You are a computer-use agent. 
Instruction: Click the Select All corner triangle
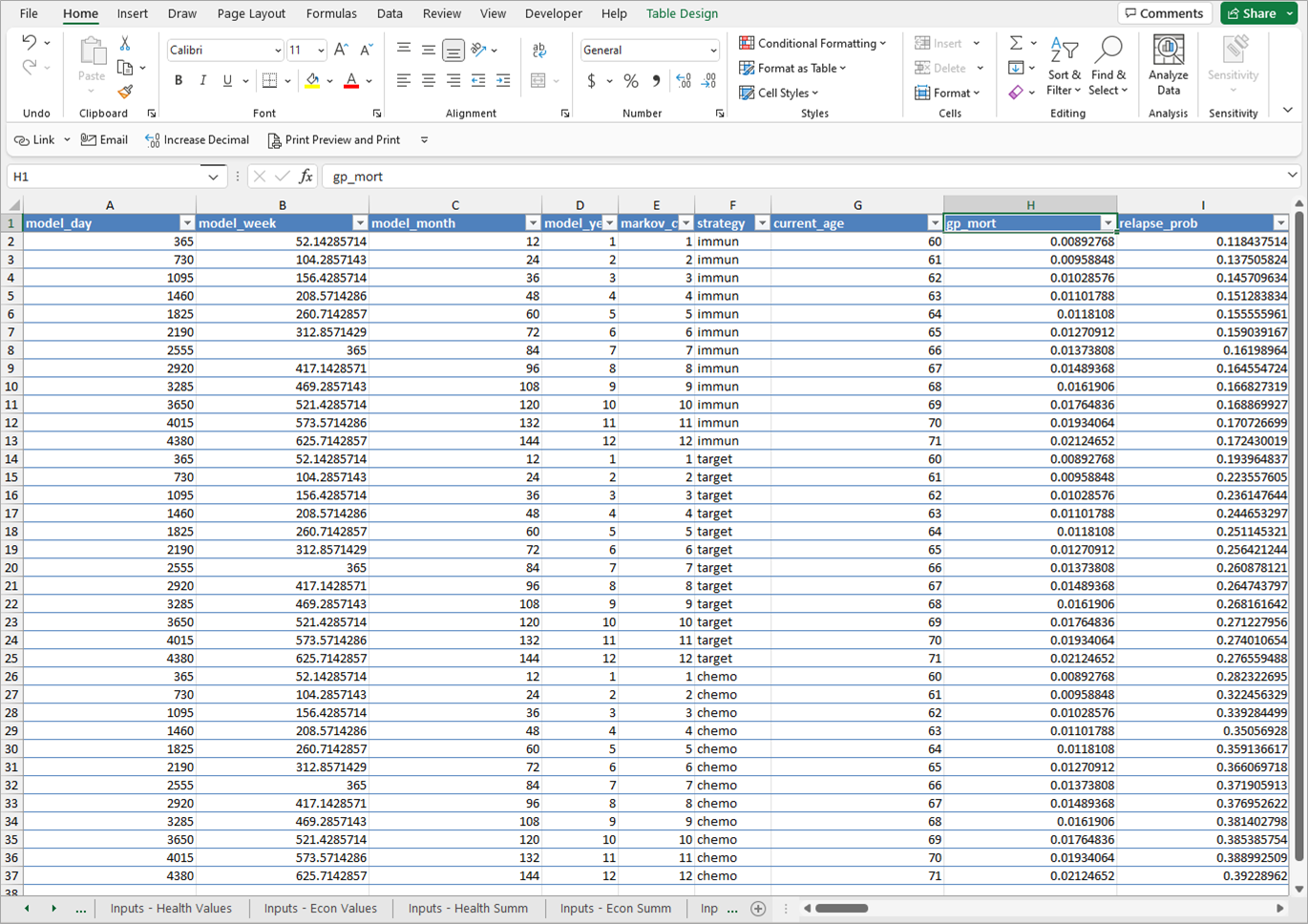(13, 205)
